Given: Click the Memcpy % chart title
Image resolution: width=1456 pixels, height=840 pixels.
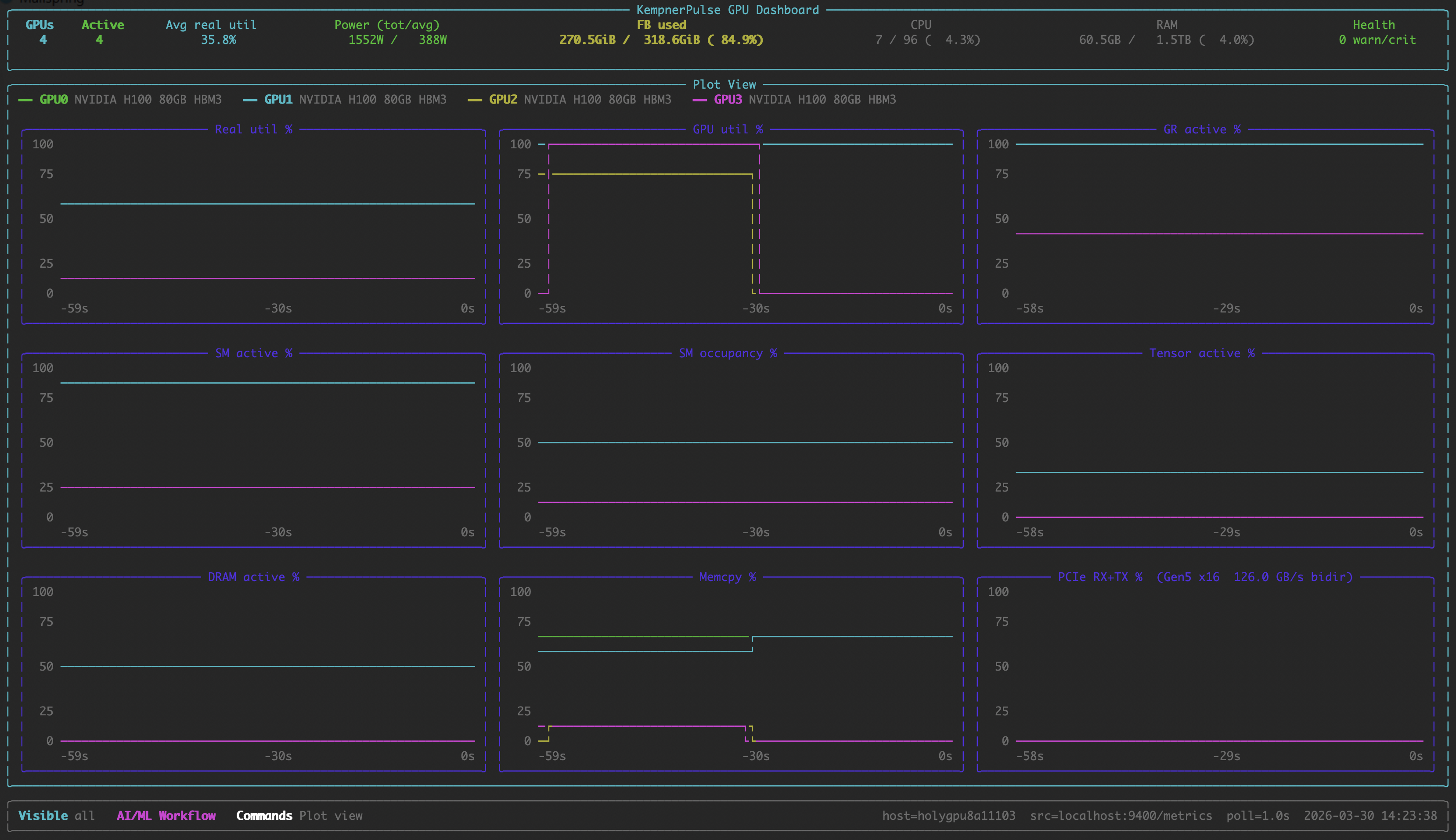Looking at the screenshot, I should click(727, 577).
